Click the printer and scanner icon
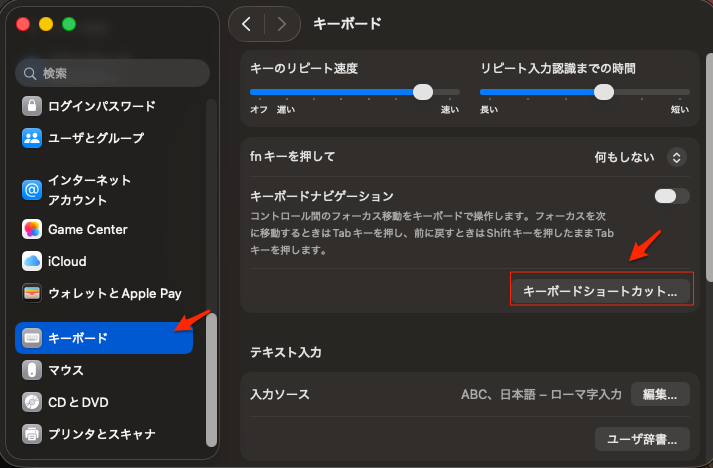 point(32,434)
